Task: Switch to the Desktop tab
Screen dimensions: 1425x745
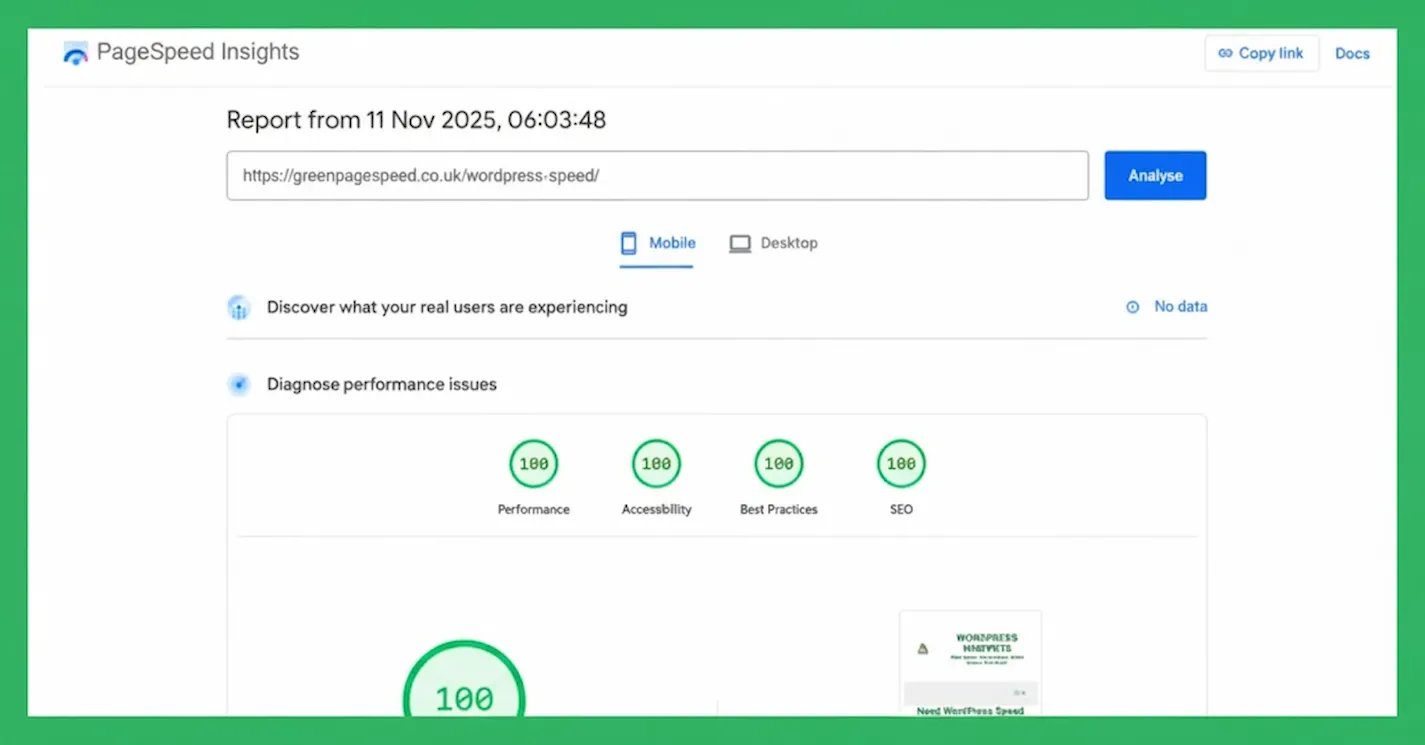Action: [x=773, y=243]
